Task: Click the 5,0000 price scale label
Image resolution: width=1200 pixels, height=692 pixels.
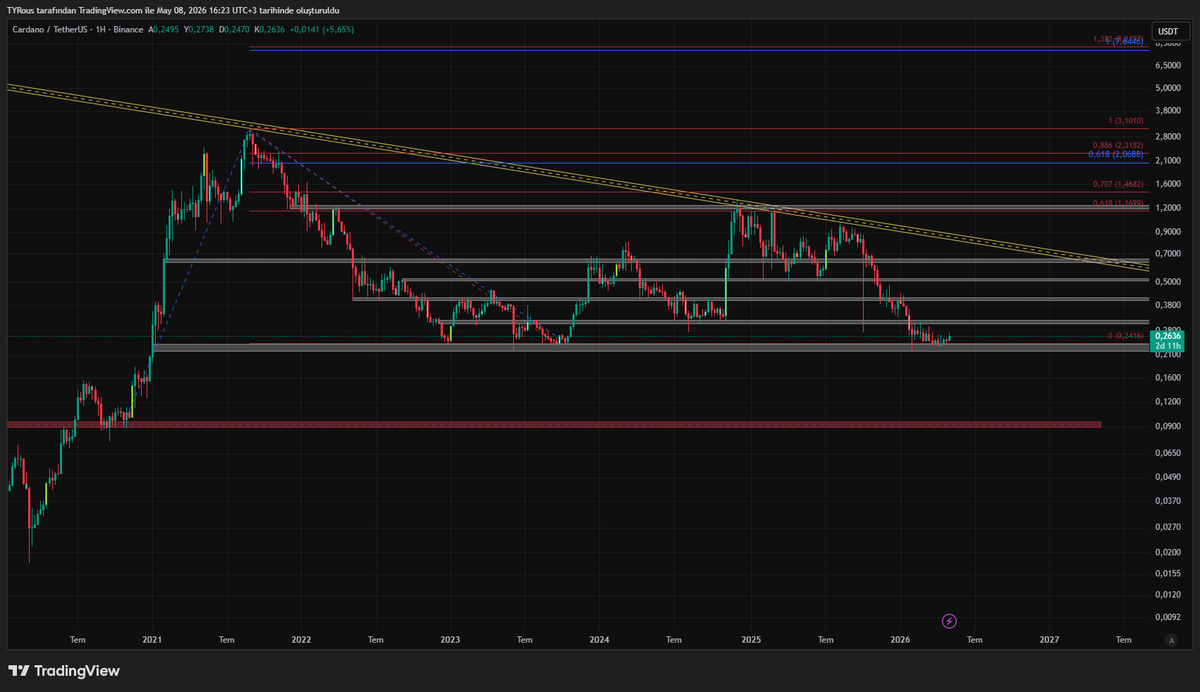Action: [x=1167, y=88]
